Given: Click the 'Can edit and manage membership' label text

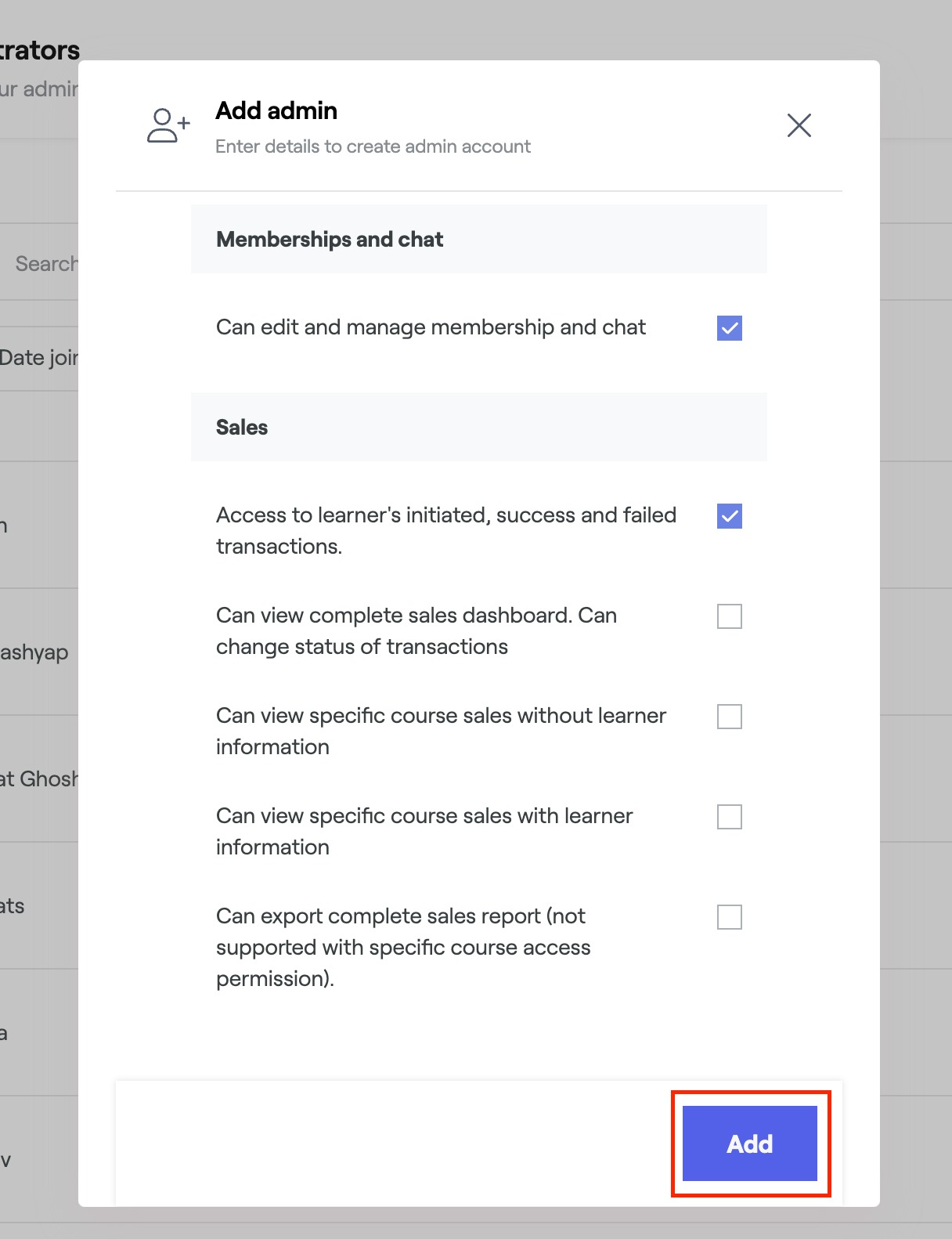Looking at the screenshot, I should (x=431, y=327).
